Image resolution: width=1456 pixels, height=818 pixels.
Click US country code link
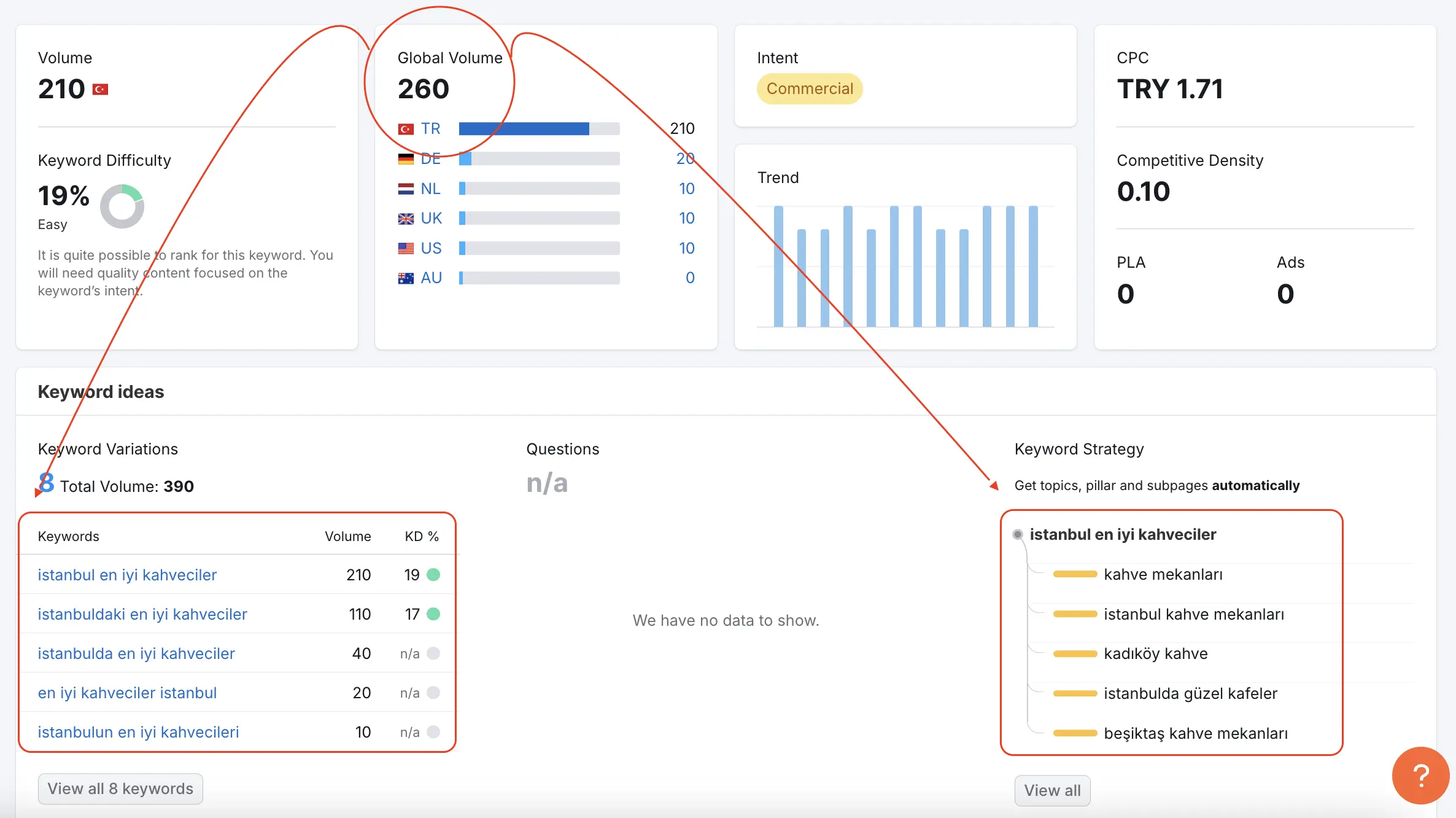pyautogui.click(x=431, y=248)
